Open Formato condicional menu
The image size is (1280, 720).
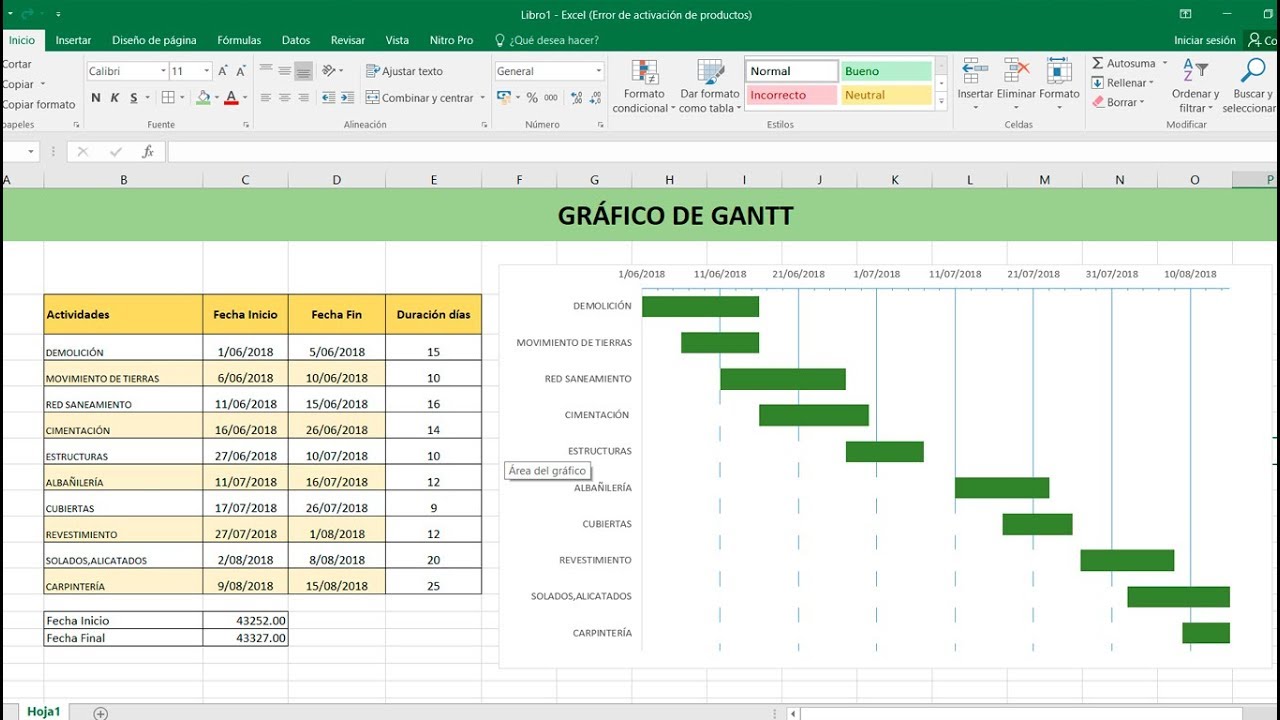(x=645, y=86)
